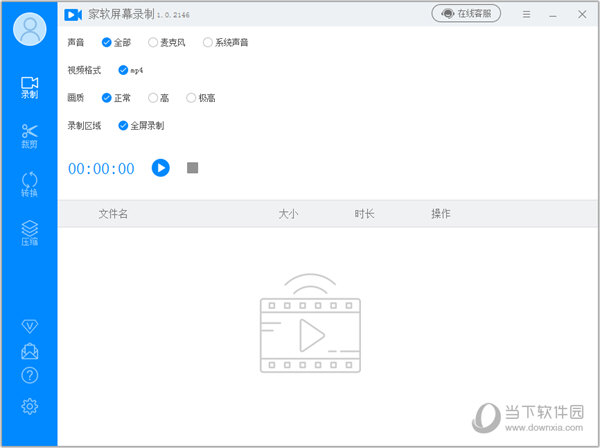
Task: Open the 裁剪 (Trim) scissors tool
Action: click(29, 135)
